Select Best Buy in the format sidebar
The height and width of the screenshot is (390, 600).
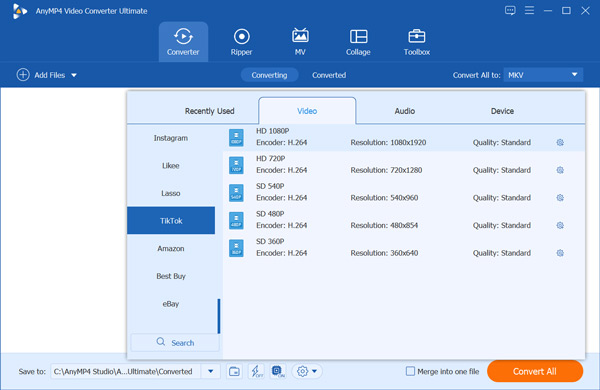coord(171,276)
